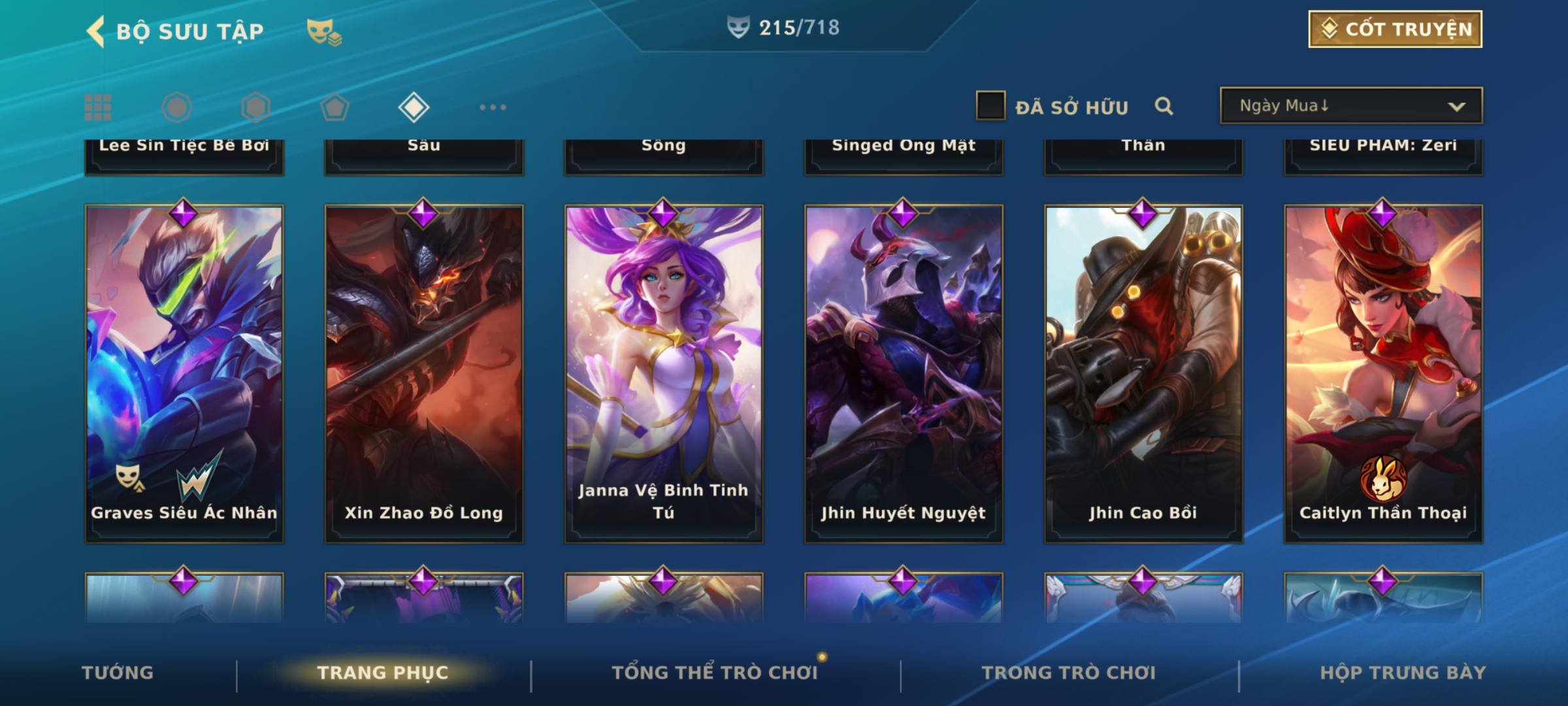Open the Janna Vệ Binh Tinh Tú skin
1568x706 pixels.
pyautogui.click(x=664, y=373)
